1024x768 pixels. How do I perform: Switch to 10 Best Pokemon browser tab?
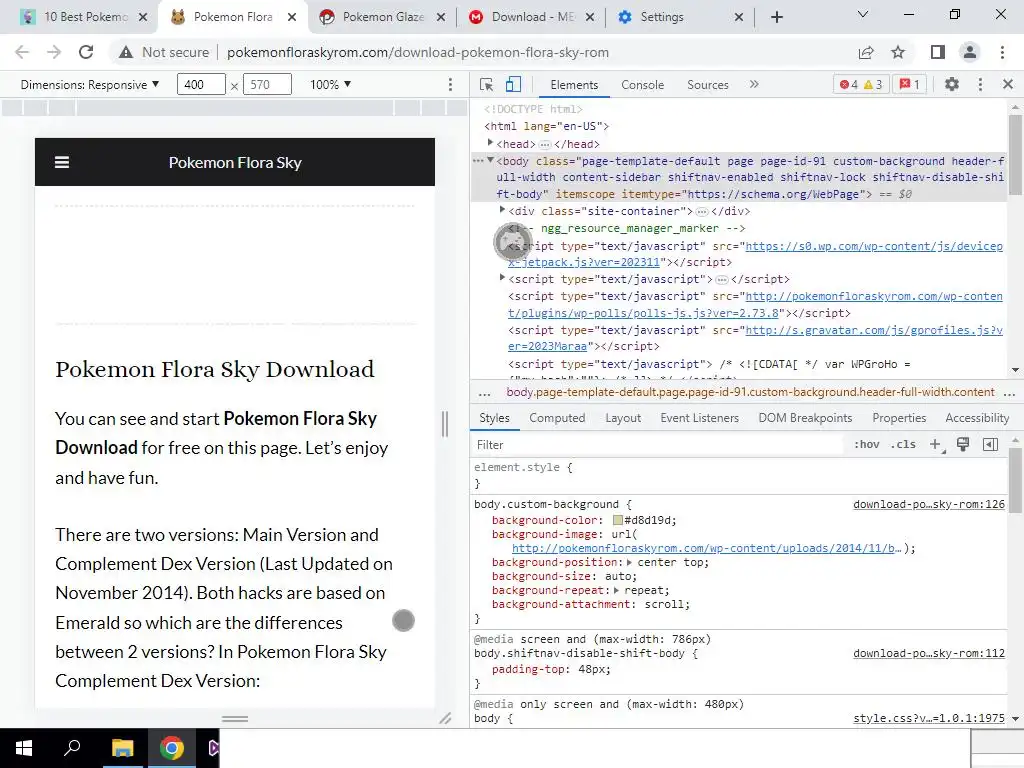click(x=86, y=17)
